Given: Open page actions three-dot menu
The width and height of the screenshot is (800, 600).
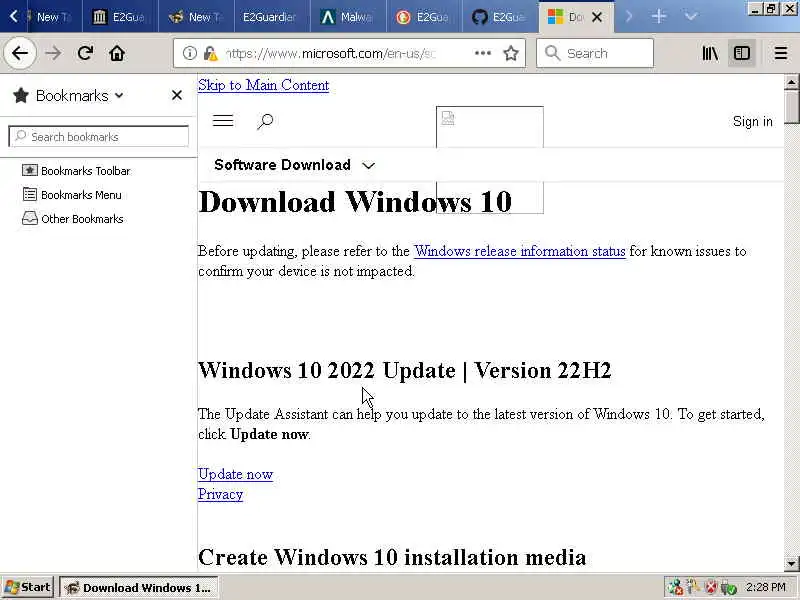Looking at the screenshot, I should tap(483, 53).
